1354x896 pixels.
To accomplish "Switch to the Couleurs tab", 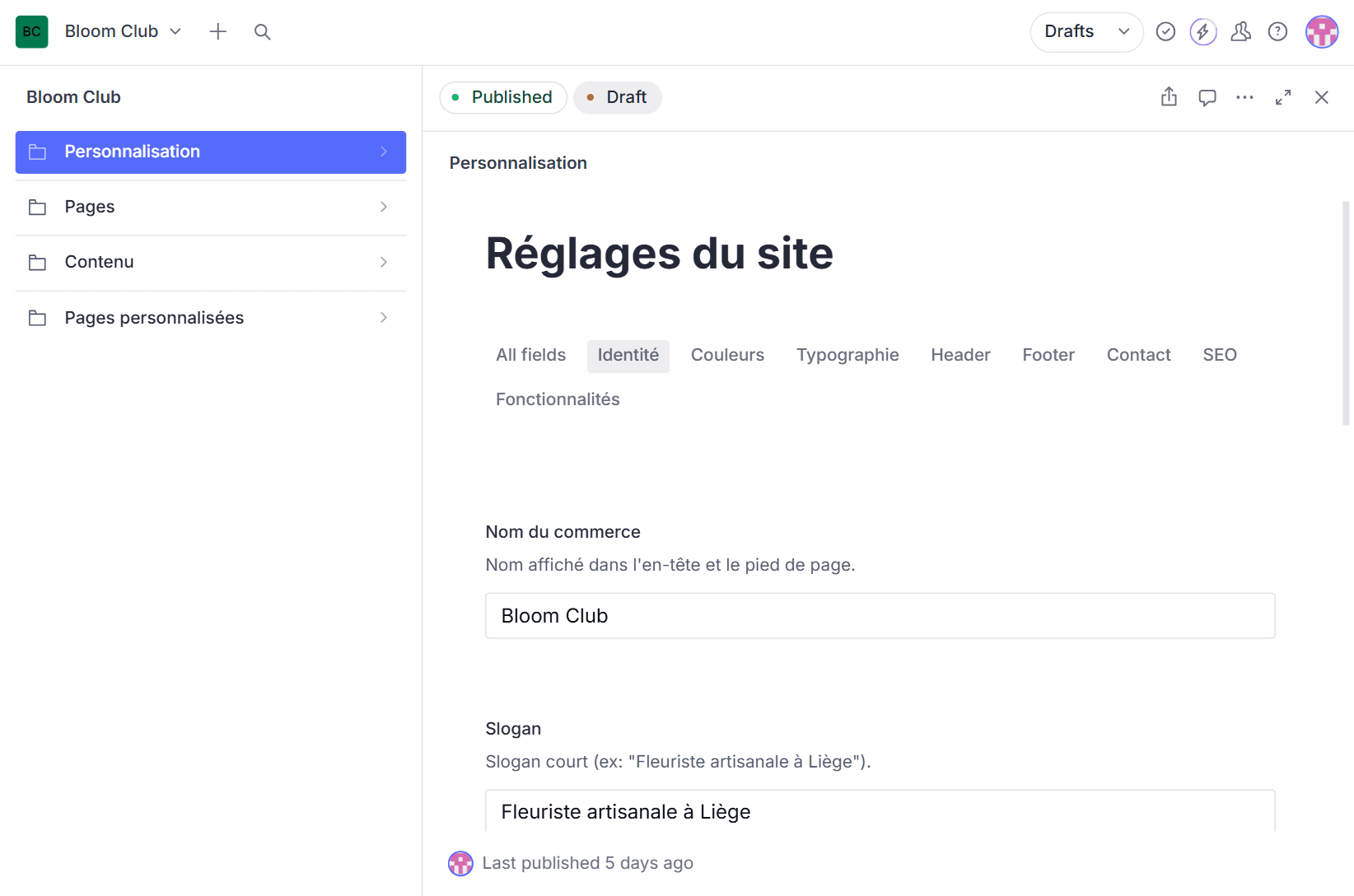I will (727, 355).
